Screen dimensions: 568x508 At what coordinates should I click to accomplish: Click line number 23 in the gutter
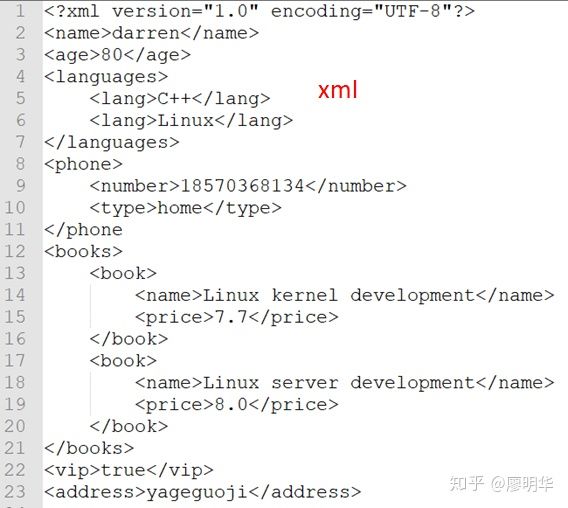point(15,492)
